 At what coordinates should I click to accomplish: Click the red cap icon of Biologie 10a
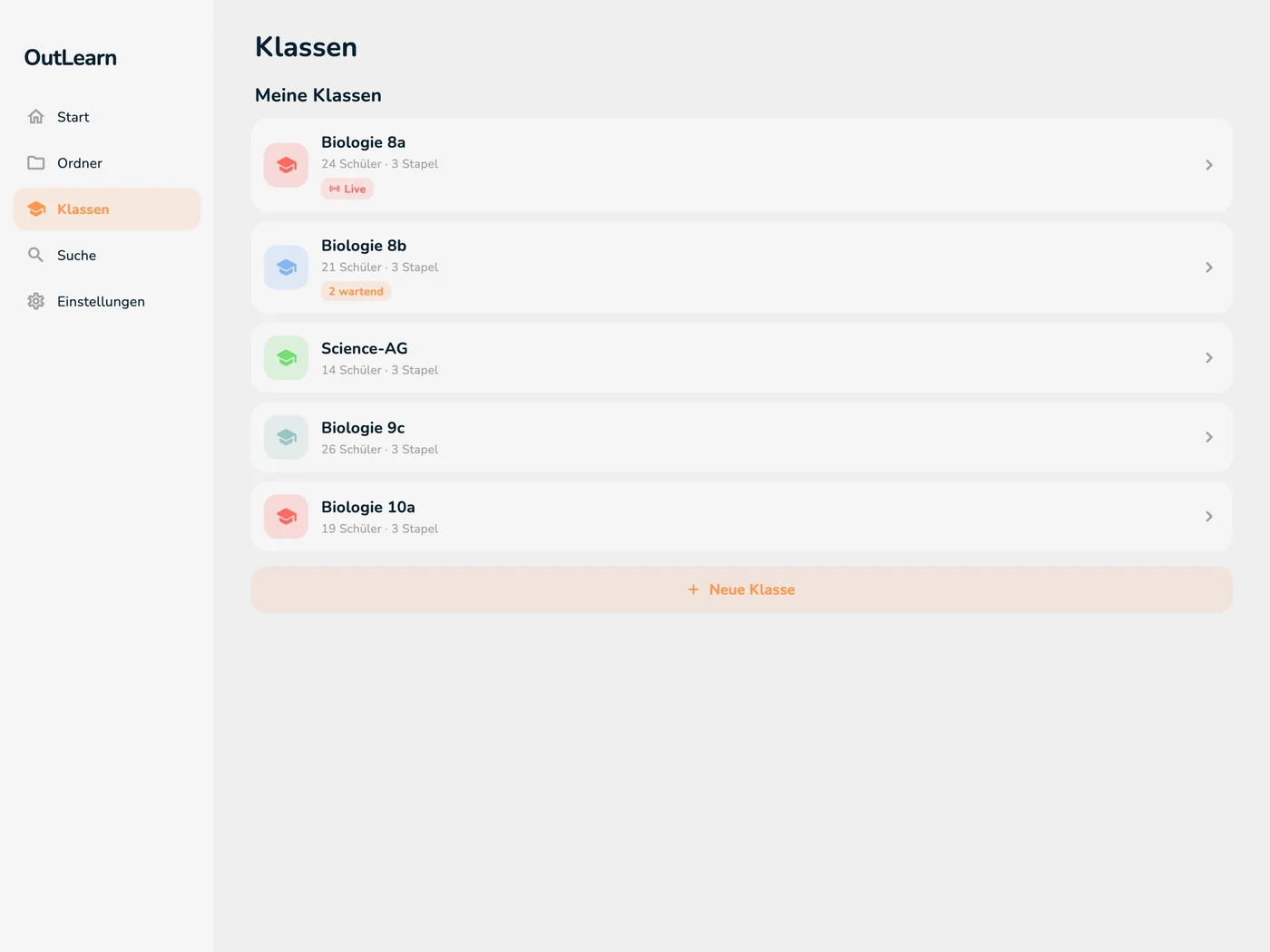(287, 517)
